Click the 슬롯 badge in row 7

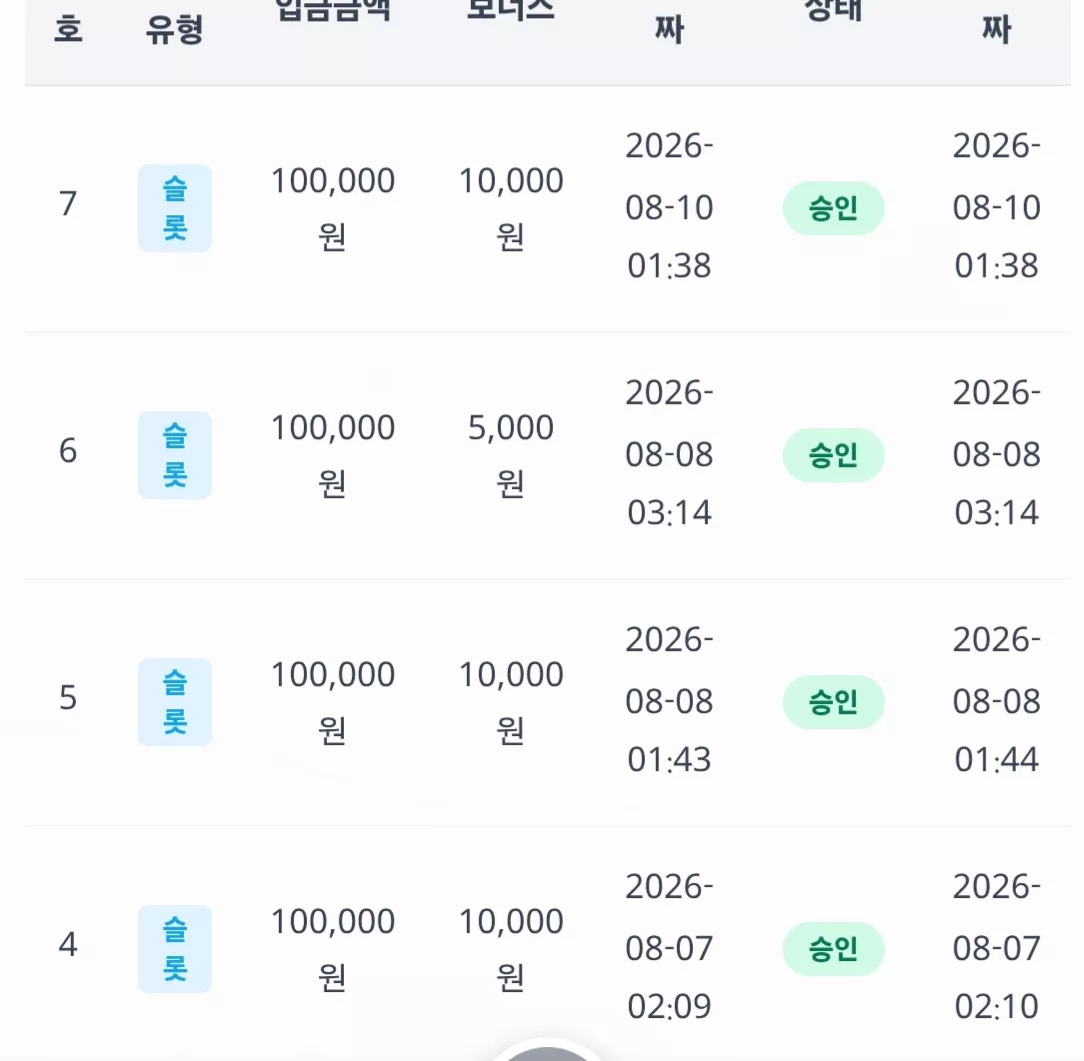(x=175, y=208)
